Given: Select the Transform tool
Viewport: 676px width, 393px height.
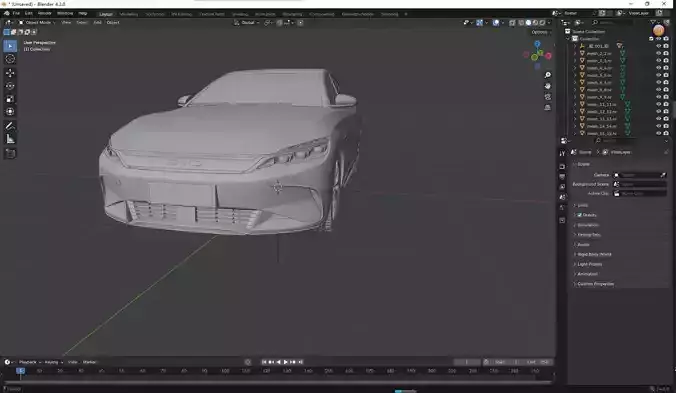Looking at the screenshot, I should pos(10,112).
